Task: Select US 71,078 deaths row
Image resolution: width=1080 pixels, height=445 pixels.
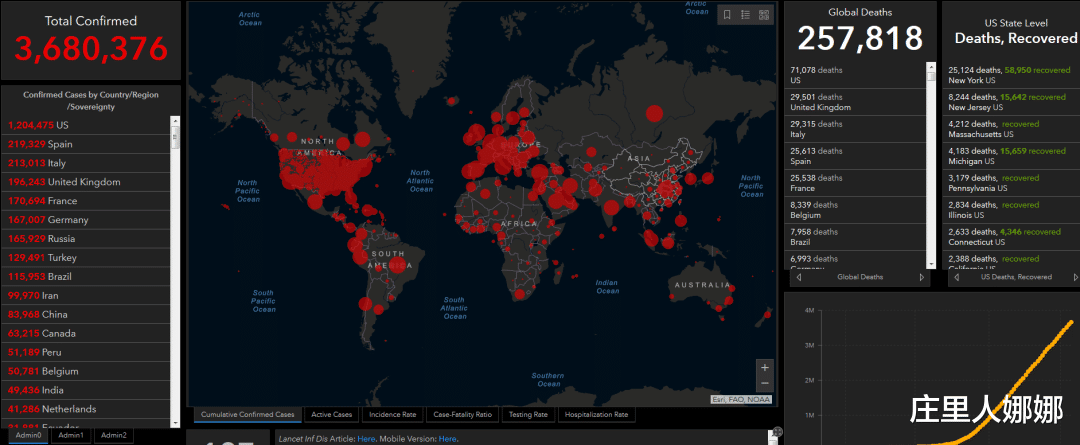Action: [856, 75]
